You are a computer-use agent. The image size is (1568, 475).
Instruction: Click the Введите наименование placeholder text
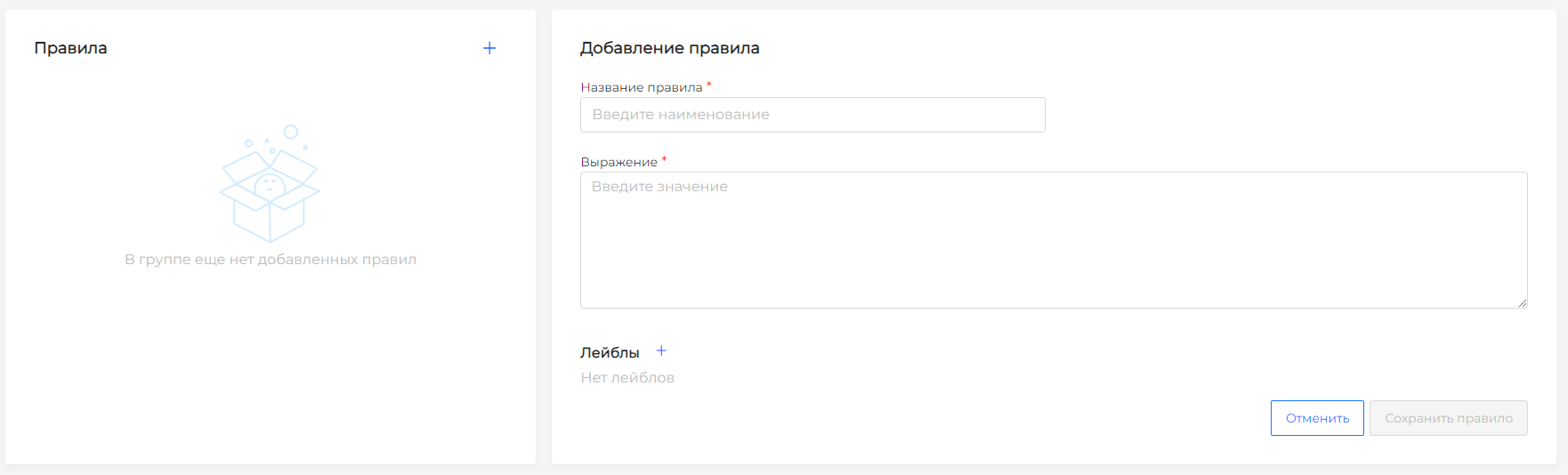pos(681,115)
